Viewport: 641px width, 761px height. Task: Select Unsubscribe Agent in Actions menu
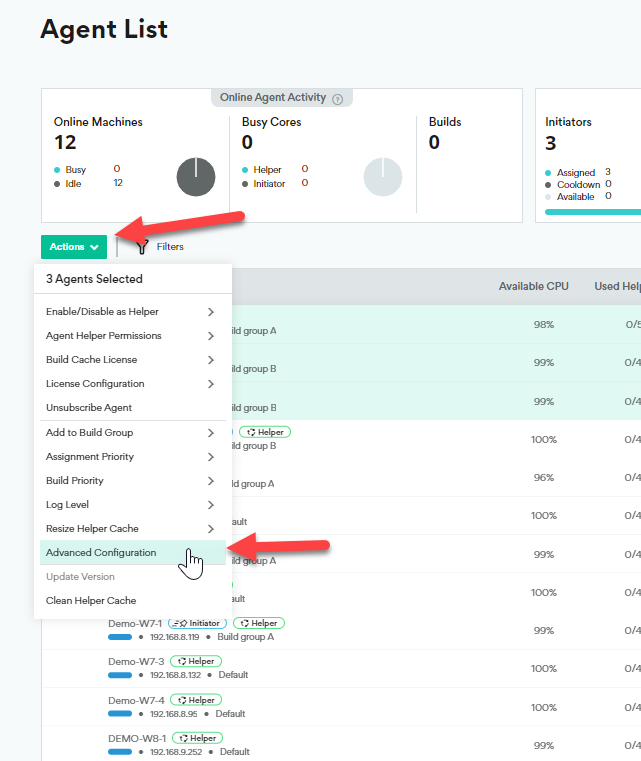pyautogui.click(x=89, y=408)
